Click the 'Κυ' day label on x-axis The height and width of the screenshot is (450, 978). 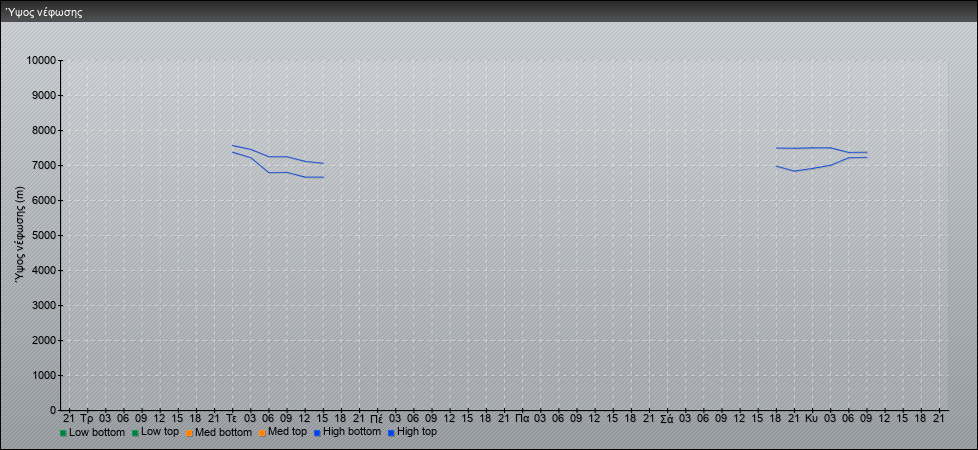tap(812, 419)
